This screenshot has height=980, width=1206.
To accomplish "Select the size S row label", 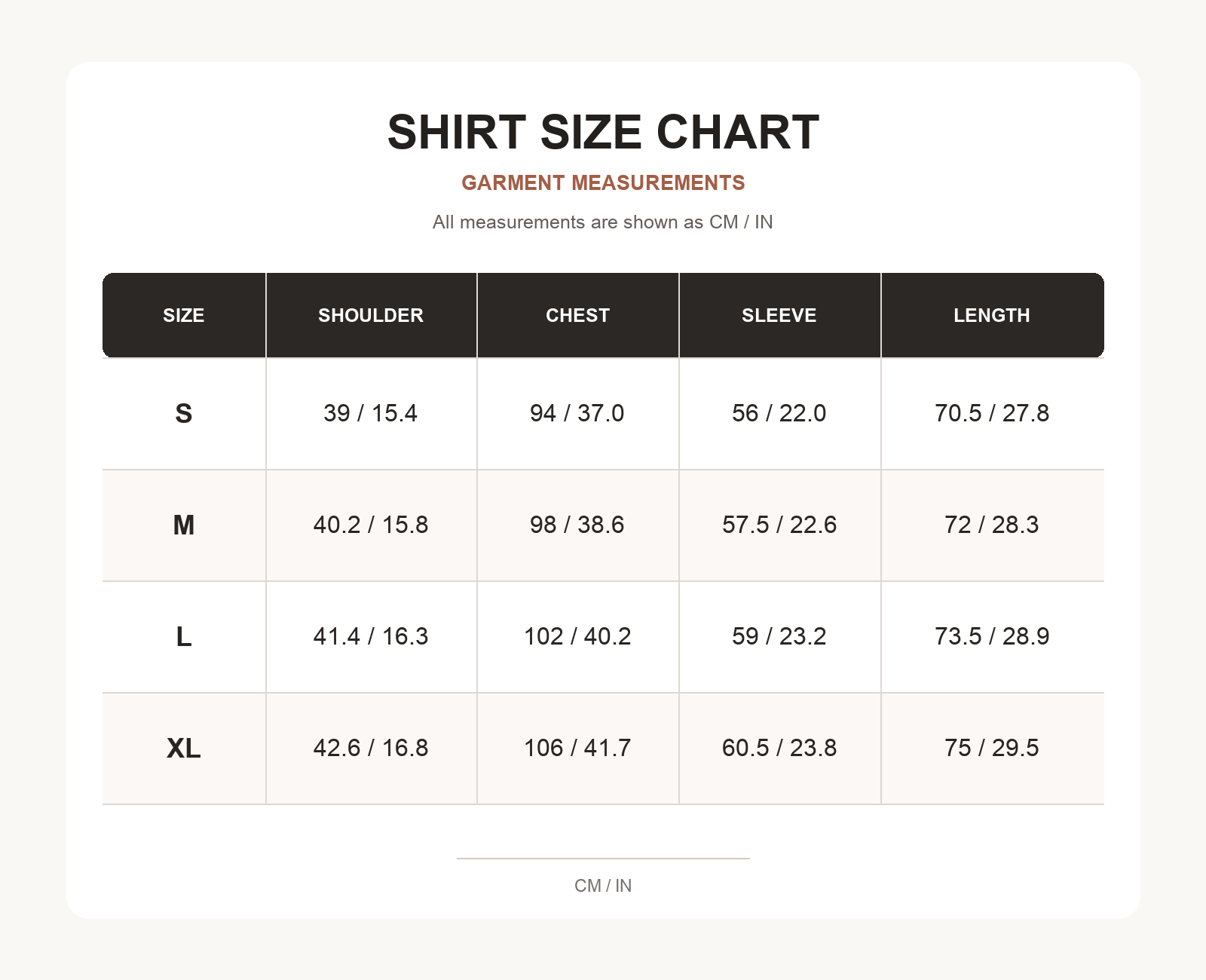I will (184, 413).
